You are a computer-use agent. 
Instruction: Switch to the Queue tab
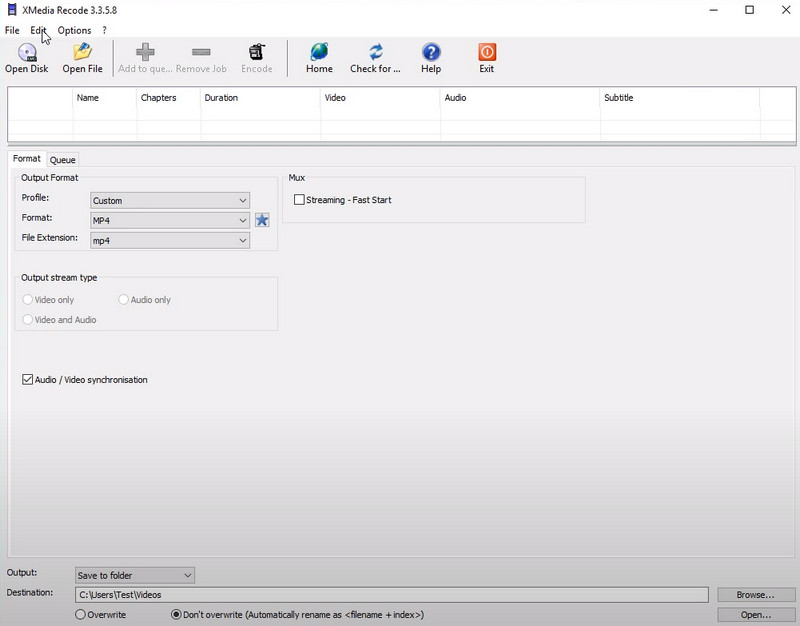63,160
